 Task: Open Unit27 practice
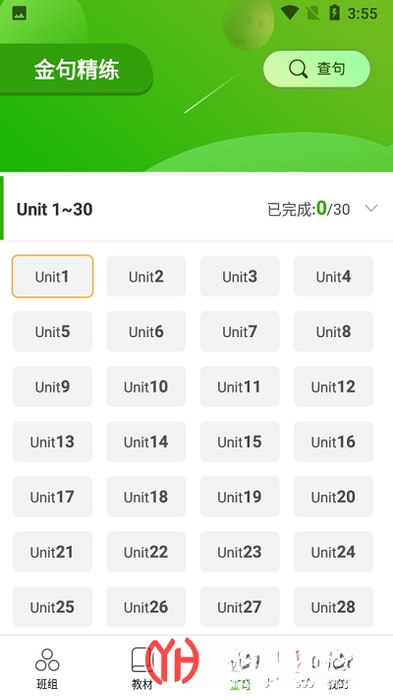pos(240,607)
